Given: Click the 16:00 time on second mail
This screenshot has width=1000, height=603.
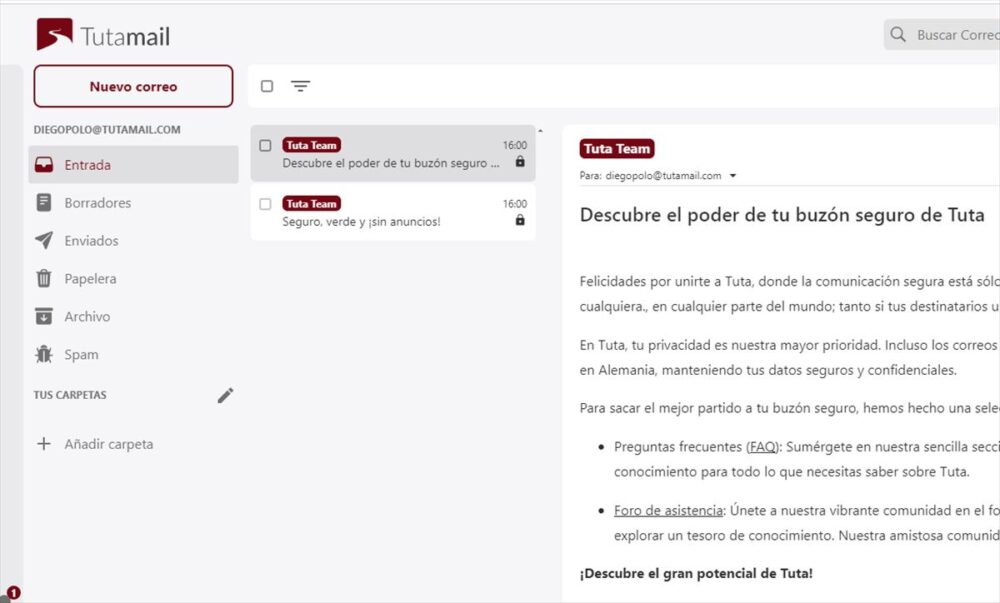Looking at the screenshot, I should click(515, 204).
